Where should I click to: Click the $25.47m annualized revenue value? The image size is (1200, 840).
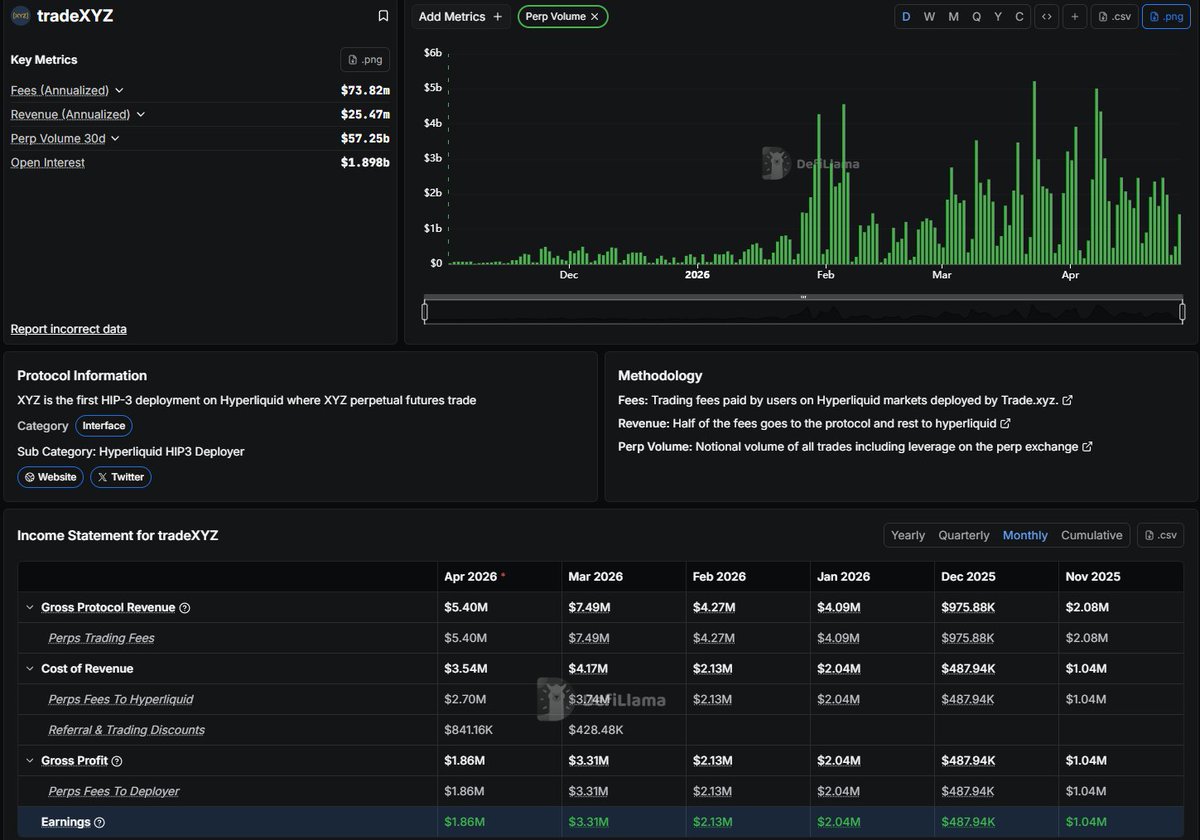point(365,114)
